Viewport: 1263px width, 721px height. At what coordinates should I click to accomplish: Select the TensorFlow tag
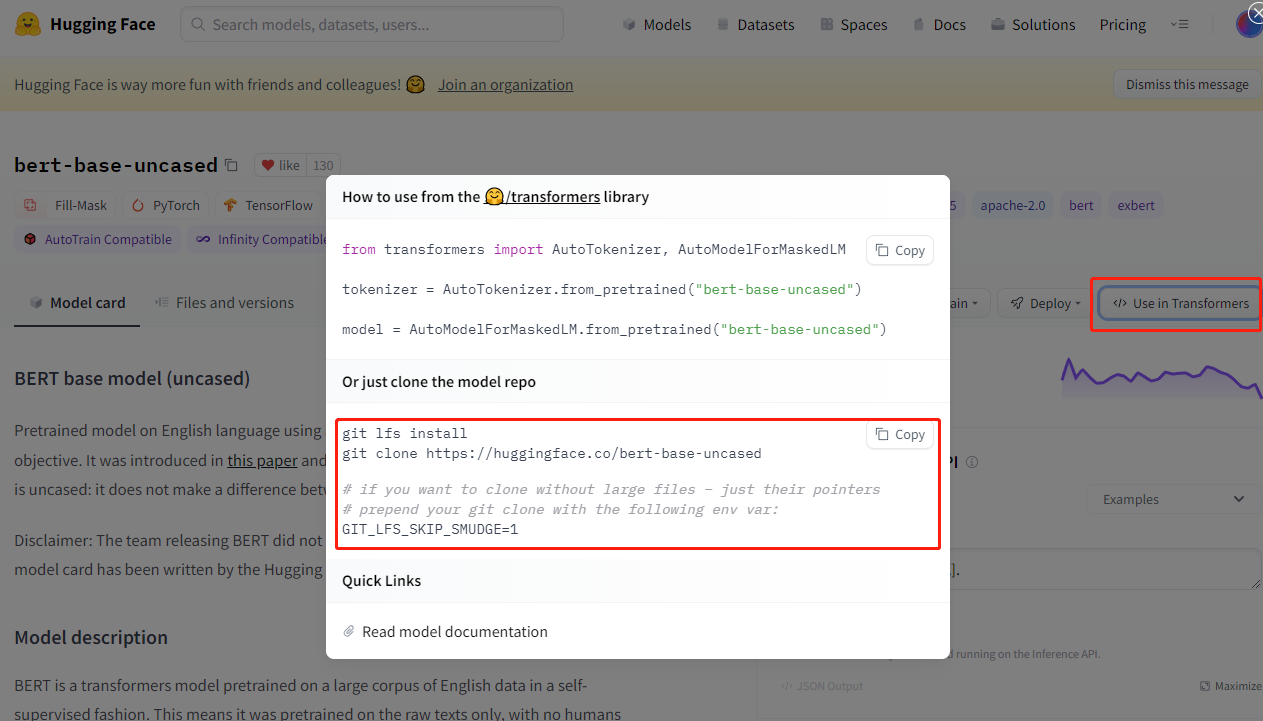(x=267, y=205)
